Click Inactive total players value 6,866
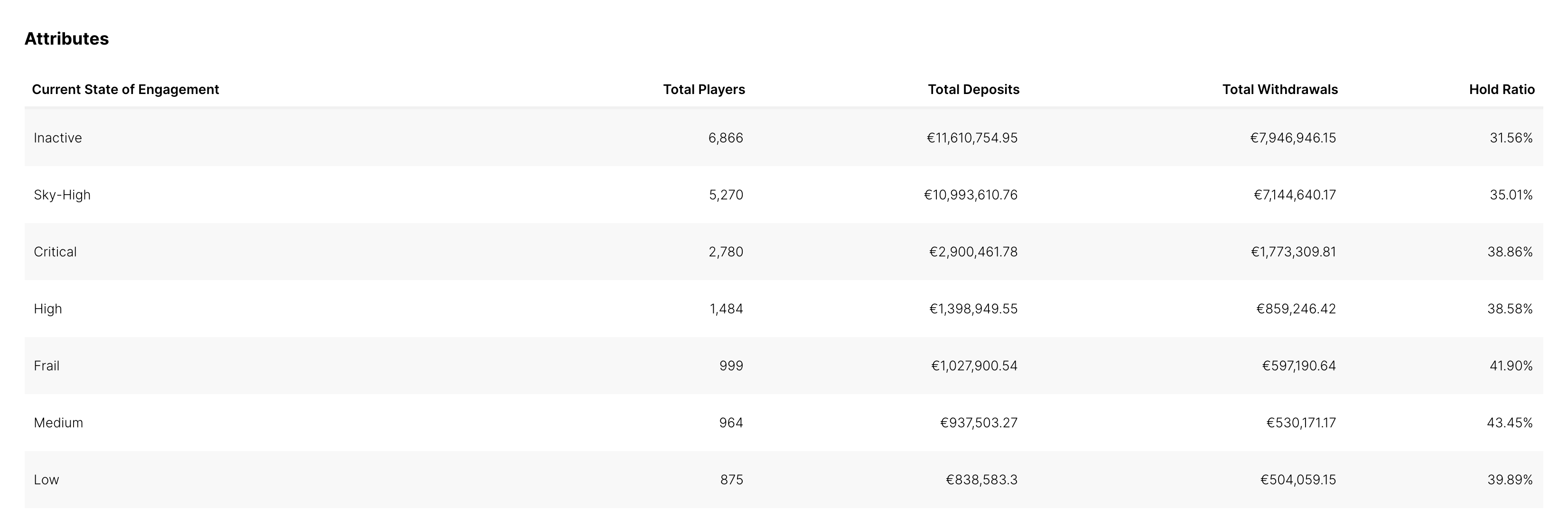The width and height of the screenshot is (1568, 528). point(726,138)
